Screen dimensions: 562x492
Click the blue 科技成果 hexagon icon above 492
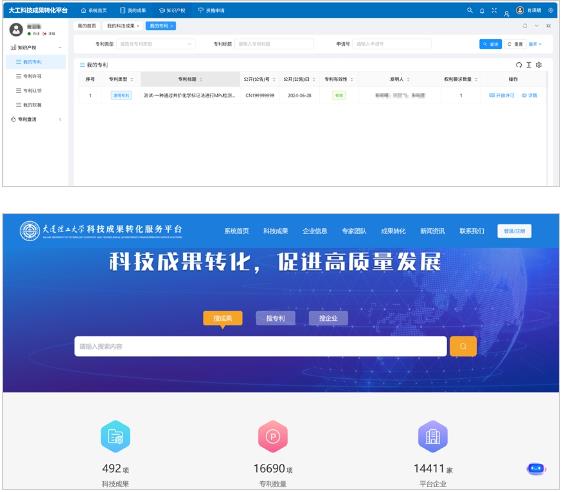click(x=115, y=436)
